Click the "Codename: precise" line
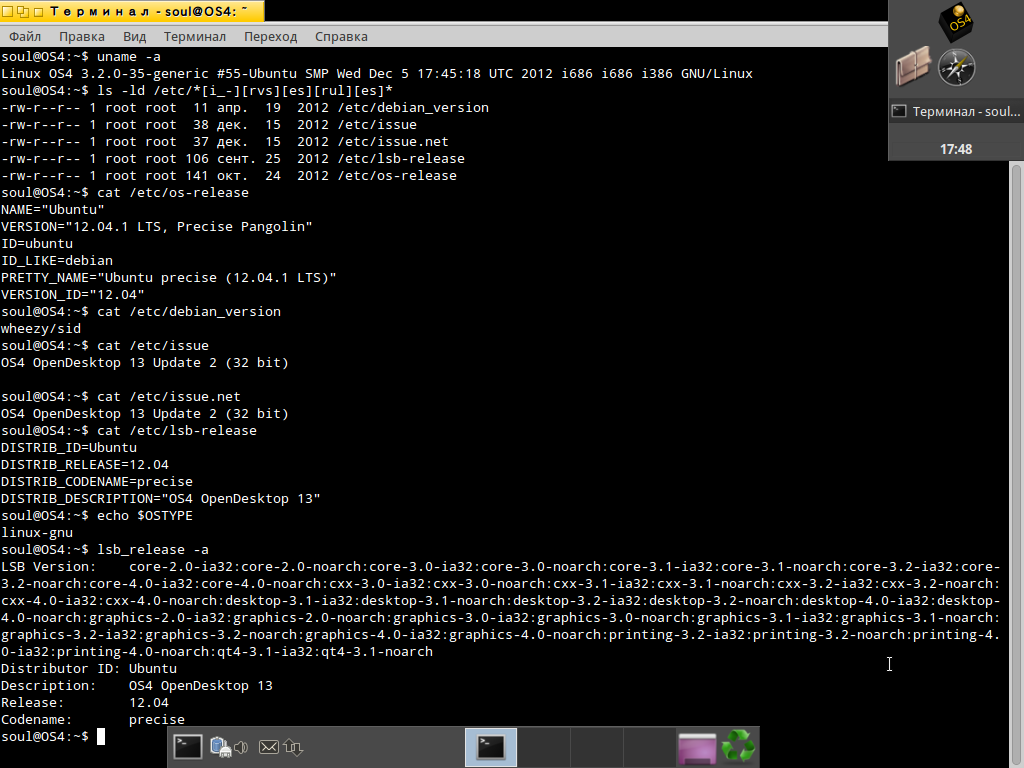Image resolution: width=1024 pixels, height=768 pixels. click(x=93, y=719)
